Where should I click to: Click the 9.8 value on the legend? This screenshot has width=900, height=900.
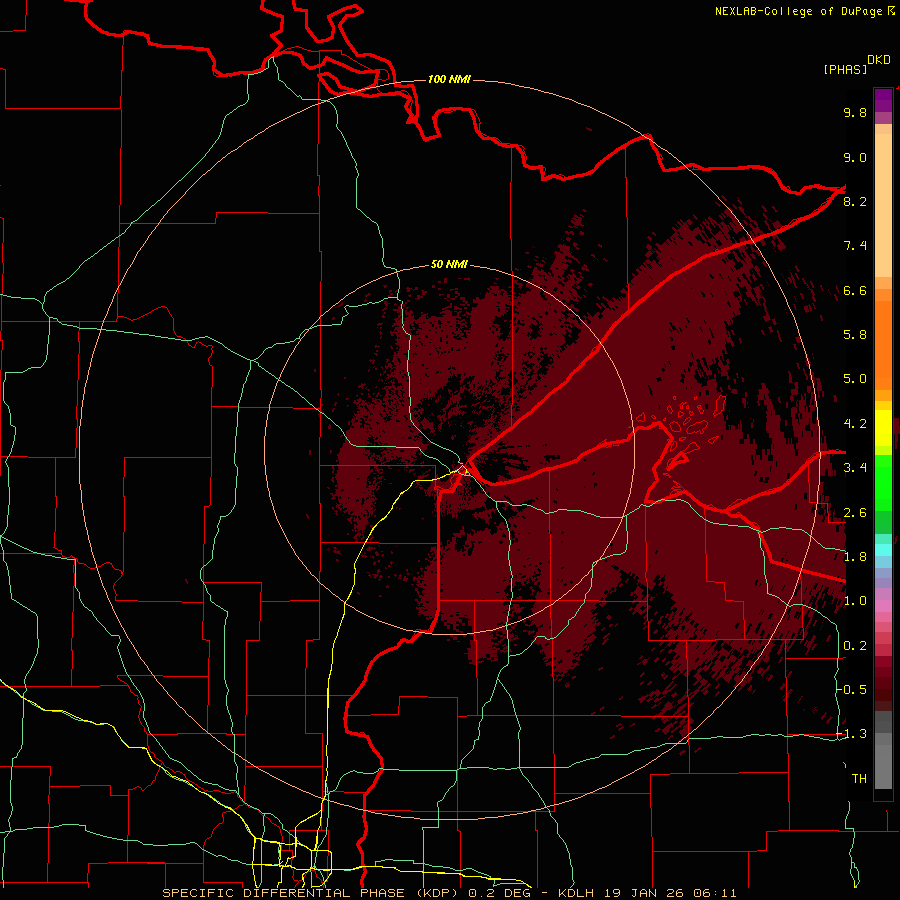[855, 112]
